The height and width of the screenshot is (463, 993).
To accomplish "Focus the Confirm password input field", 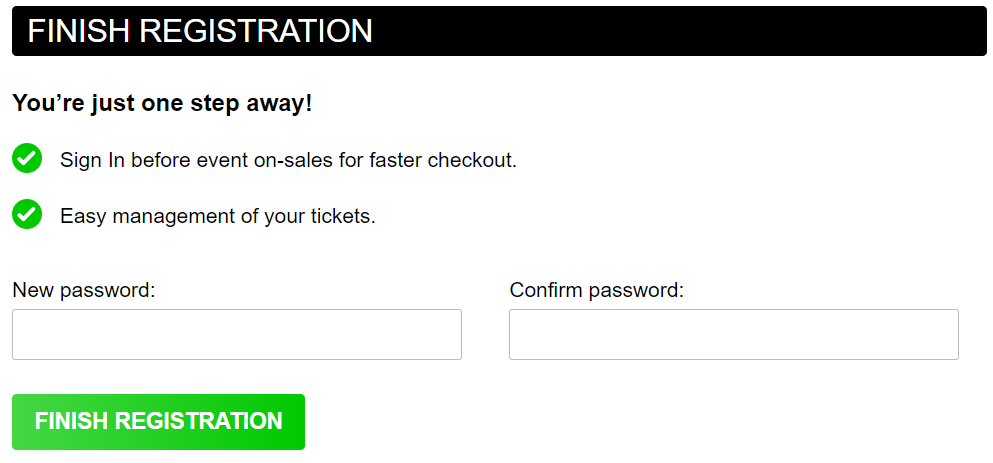I will point(734,334).
